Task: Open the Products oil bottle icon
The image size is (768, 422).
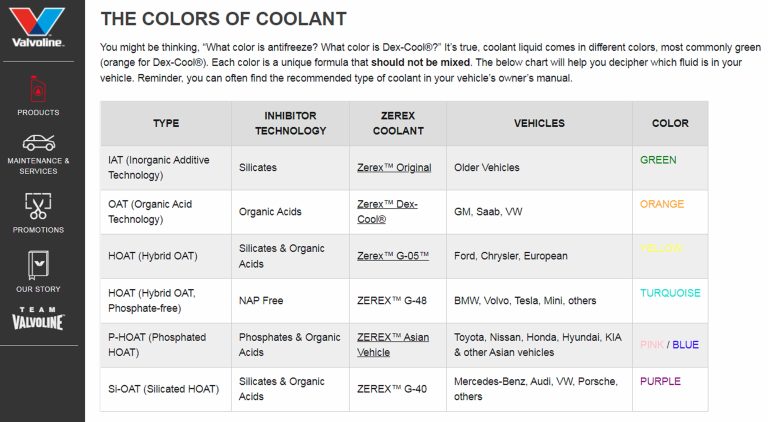Action: pyautogui.click(x=38, y=89)
